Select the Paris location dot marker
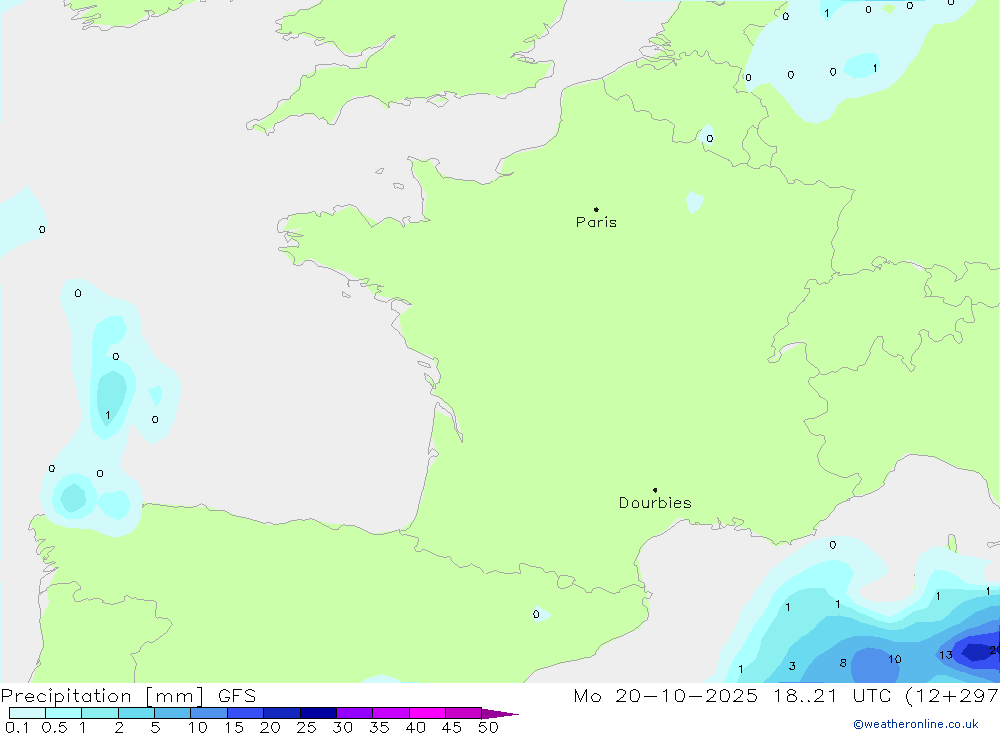 click(596, 209)
